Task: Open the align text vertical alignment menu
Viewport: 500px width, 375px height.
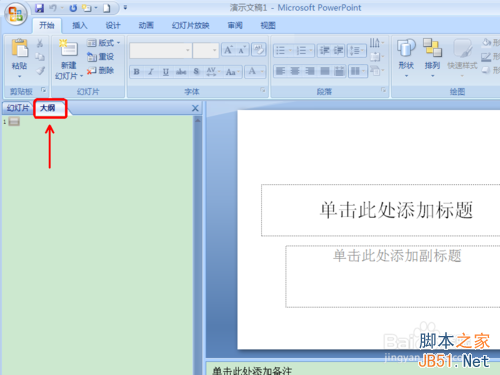Action: (x=377, y=57)
